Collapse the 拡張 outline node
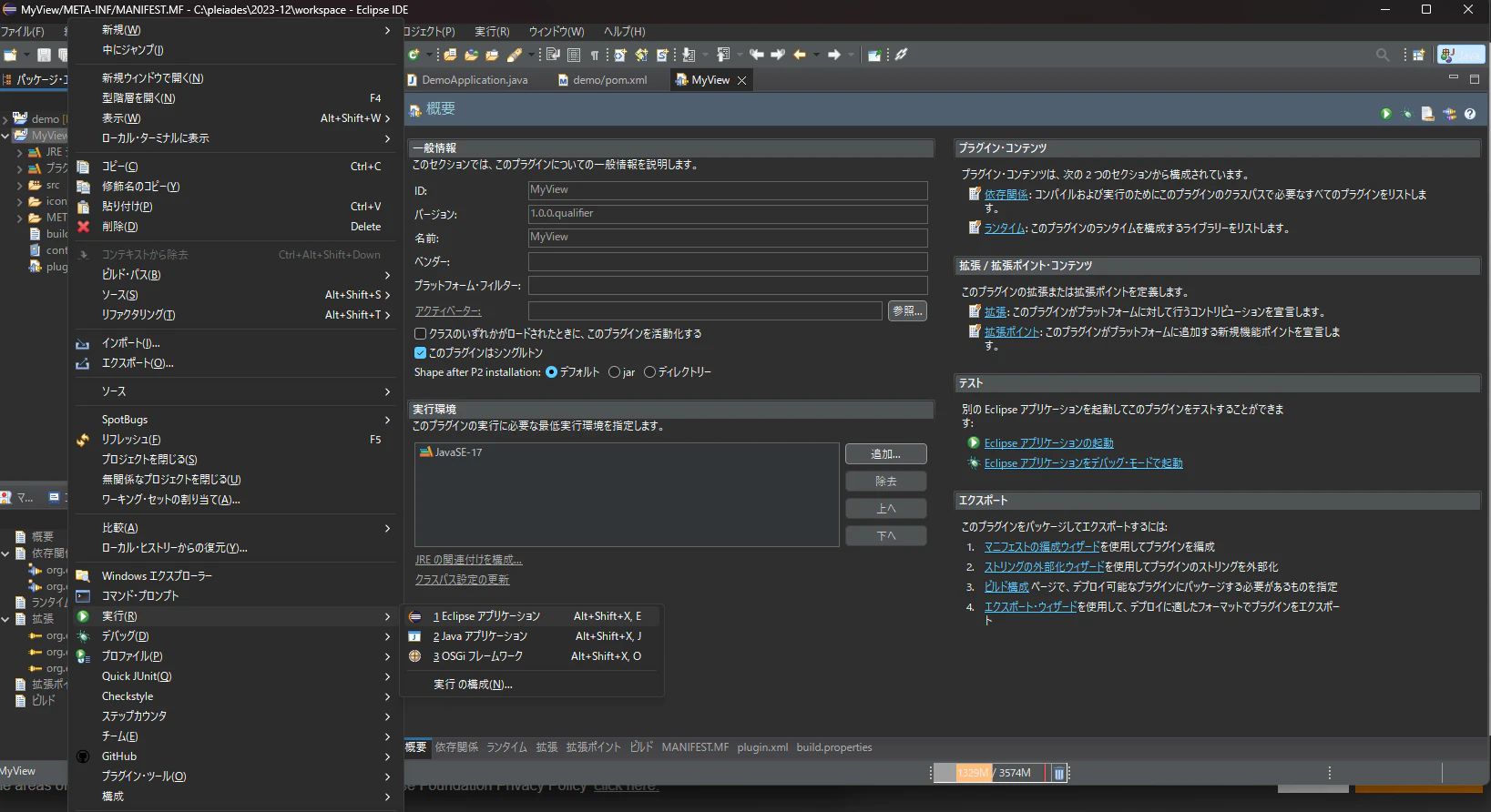This screenshot has height=812, width=1491. [x=5, y=619]
